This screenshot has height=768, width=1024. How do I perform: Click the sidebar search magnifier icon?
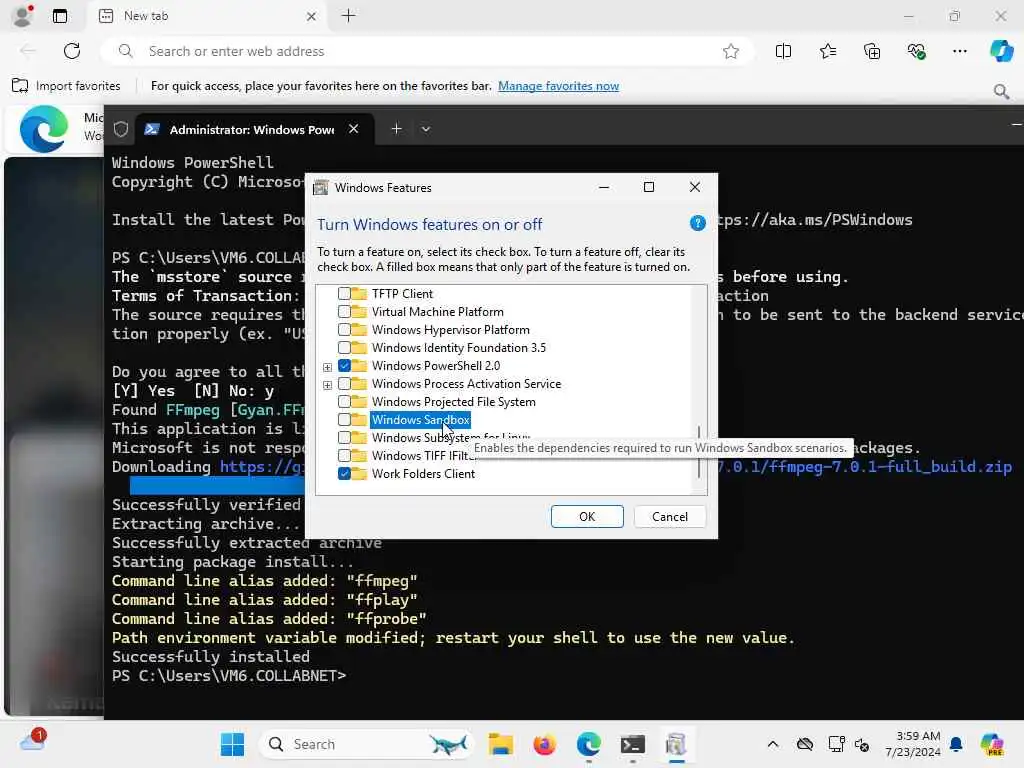pyautogui.click(x=1001, y=91)
